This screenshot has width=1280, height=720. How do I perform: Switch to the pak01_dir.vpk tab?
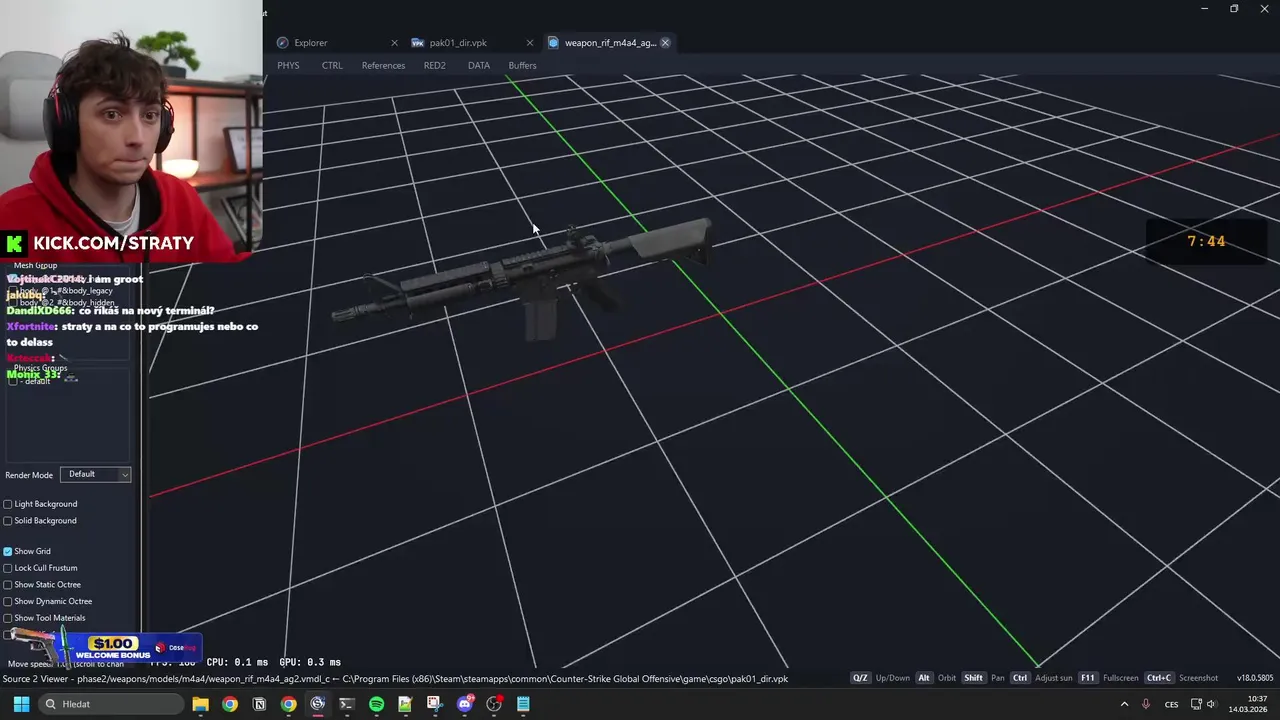(471, 43)
